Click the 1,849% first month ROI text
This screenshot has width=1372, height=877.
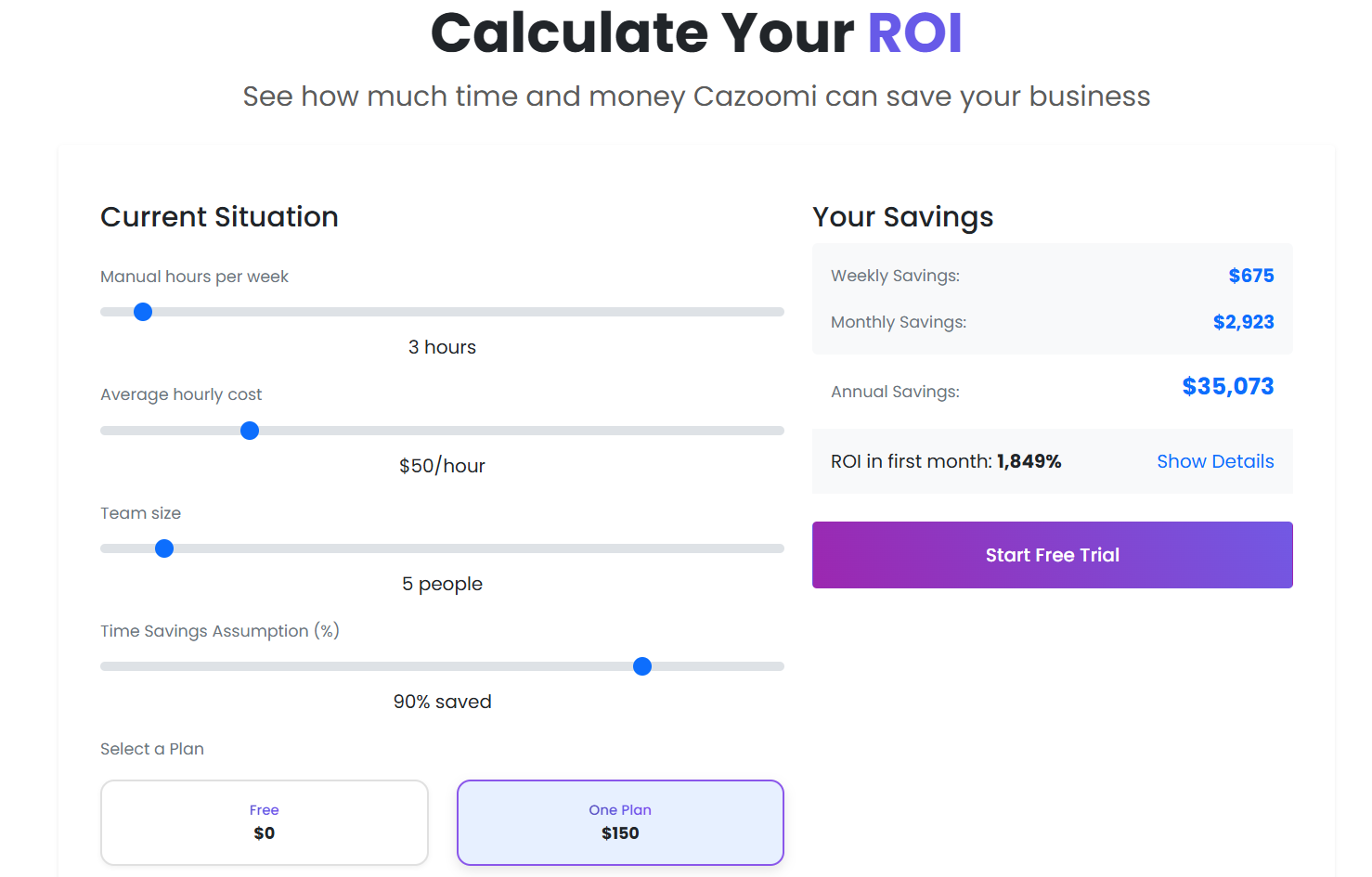point(1029,461)
